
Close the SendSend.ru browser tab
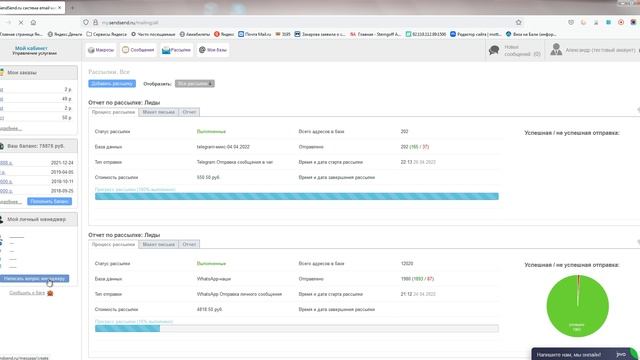60,7
